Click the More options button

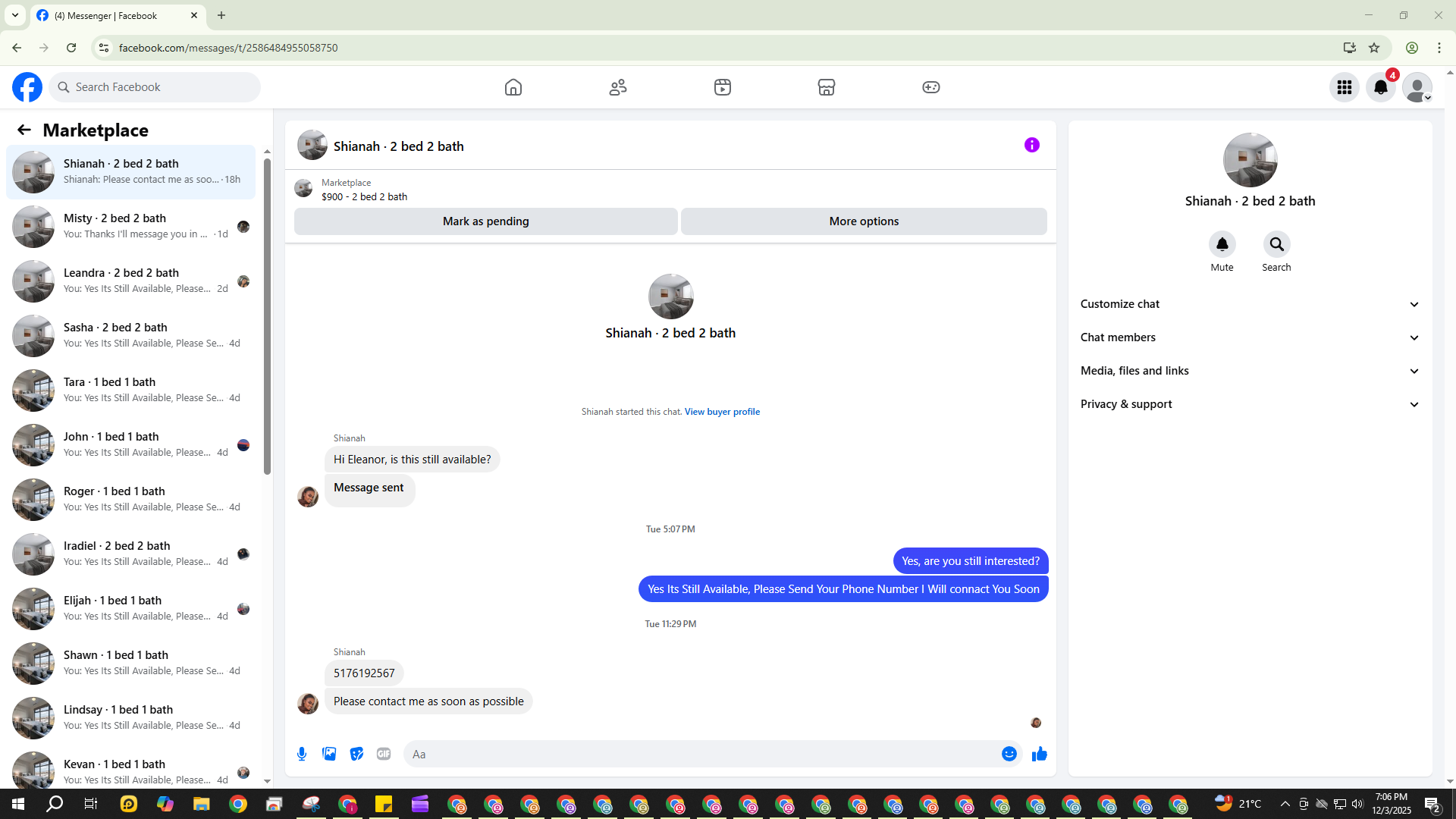(864, 221)
